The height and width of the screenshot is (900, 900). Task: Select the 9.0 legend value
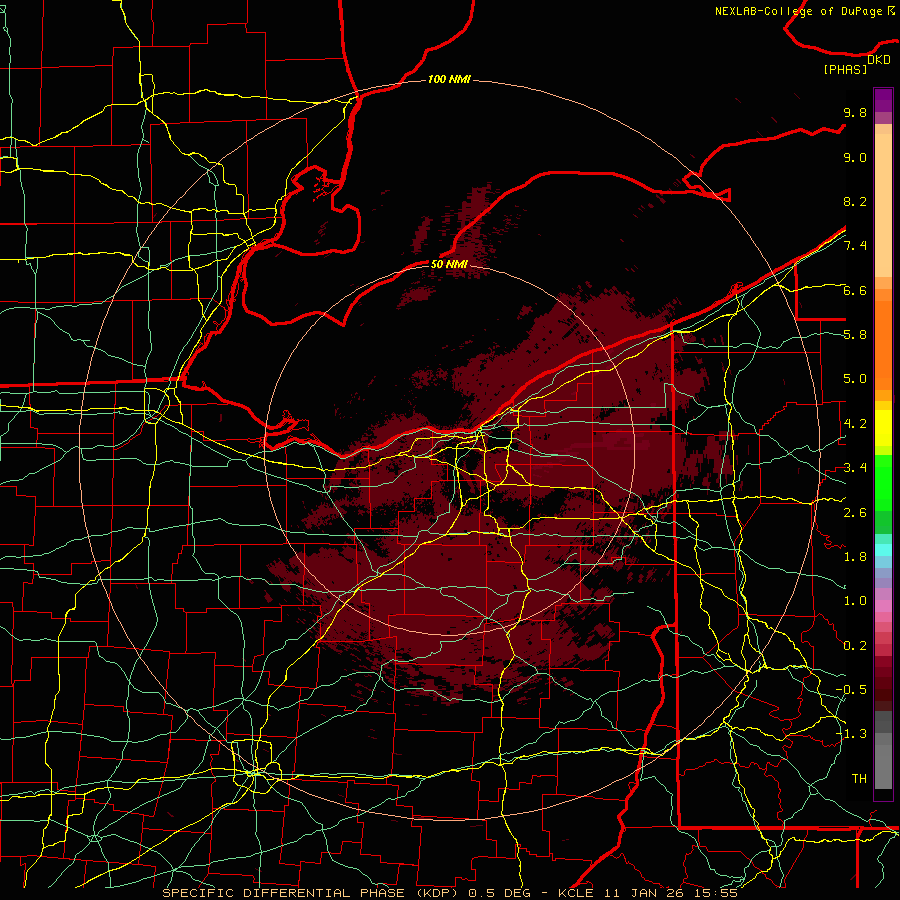[x=855, y=157]
